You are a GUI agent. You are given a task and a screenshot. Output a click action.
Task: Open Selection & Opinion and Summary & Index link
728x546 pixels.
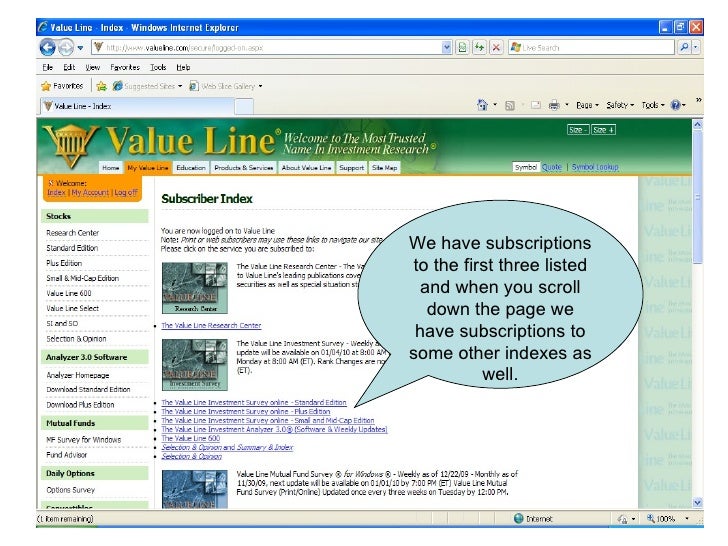(227, 447)
